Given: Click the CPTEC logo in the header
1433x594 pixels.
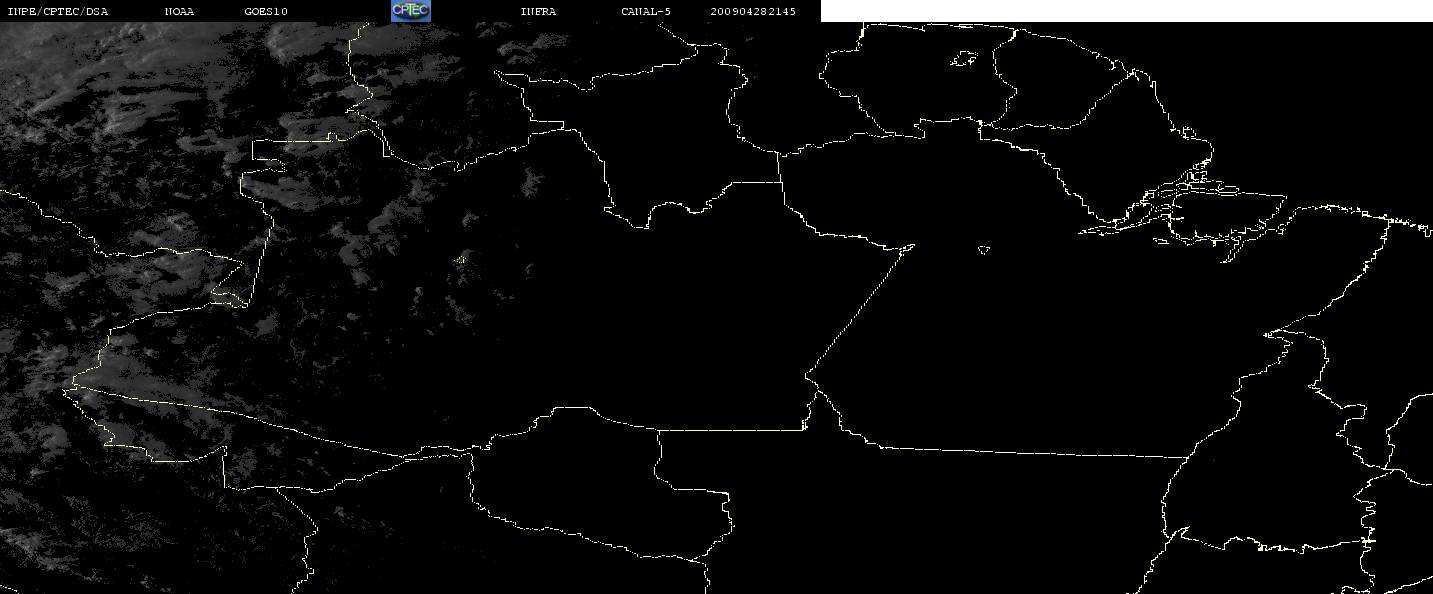Looking at the screenshot, I should click(x=411, y=11).
